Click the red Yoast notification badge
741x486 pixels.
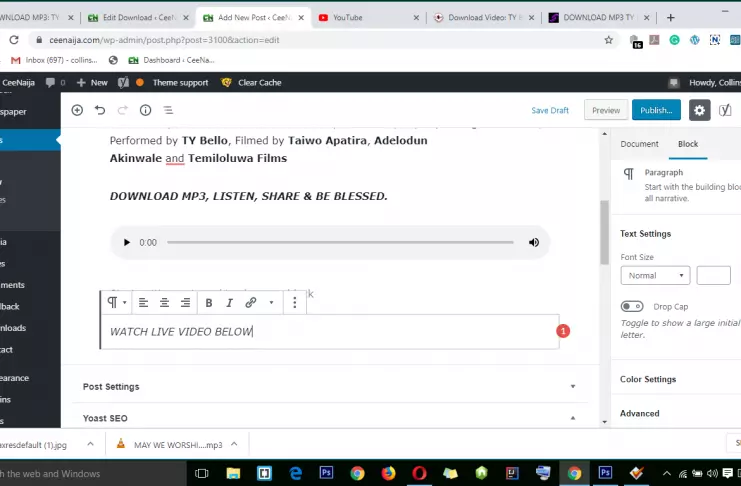563,331
